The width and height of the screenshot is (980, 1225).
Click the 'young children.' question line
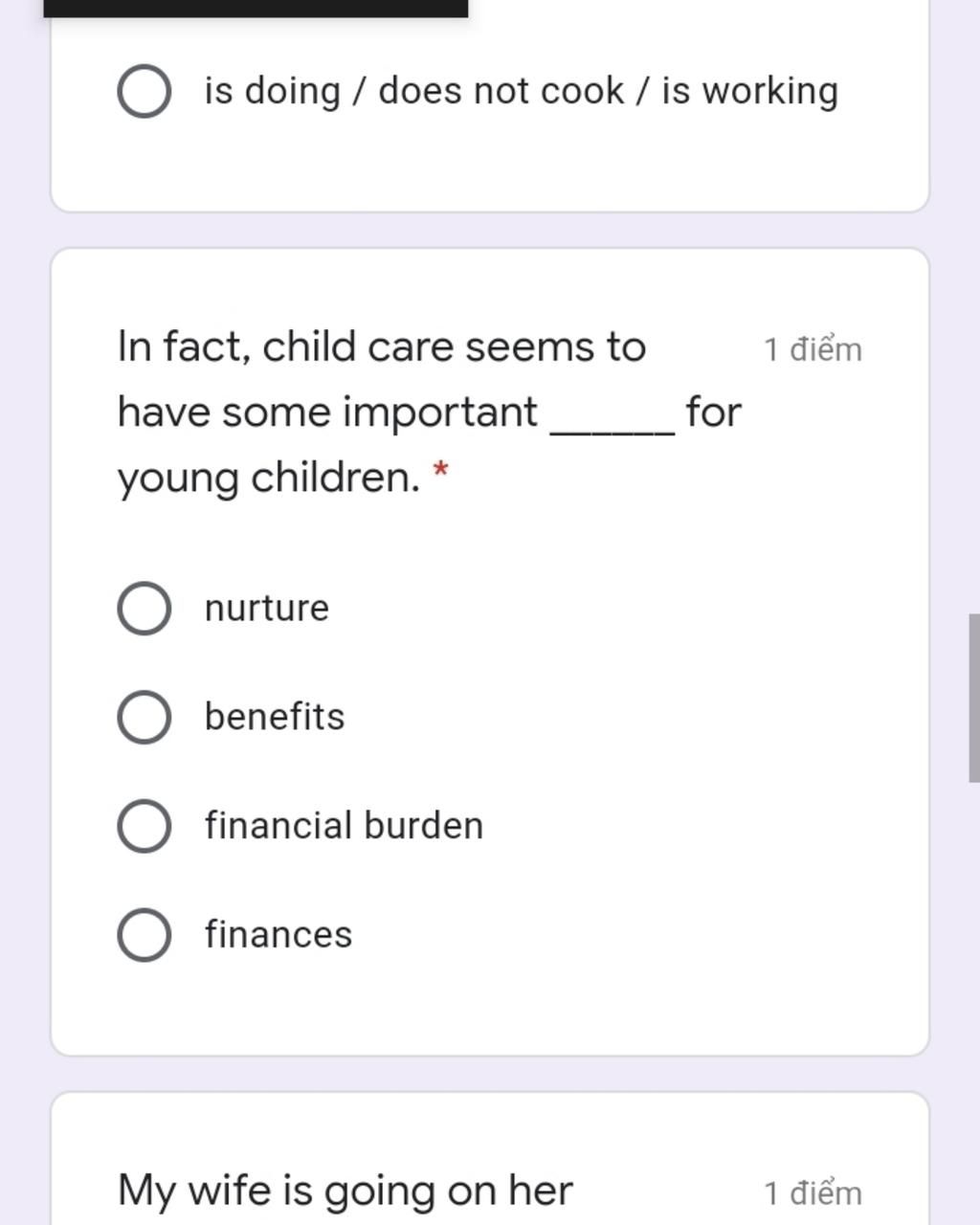[269, 478]
